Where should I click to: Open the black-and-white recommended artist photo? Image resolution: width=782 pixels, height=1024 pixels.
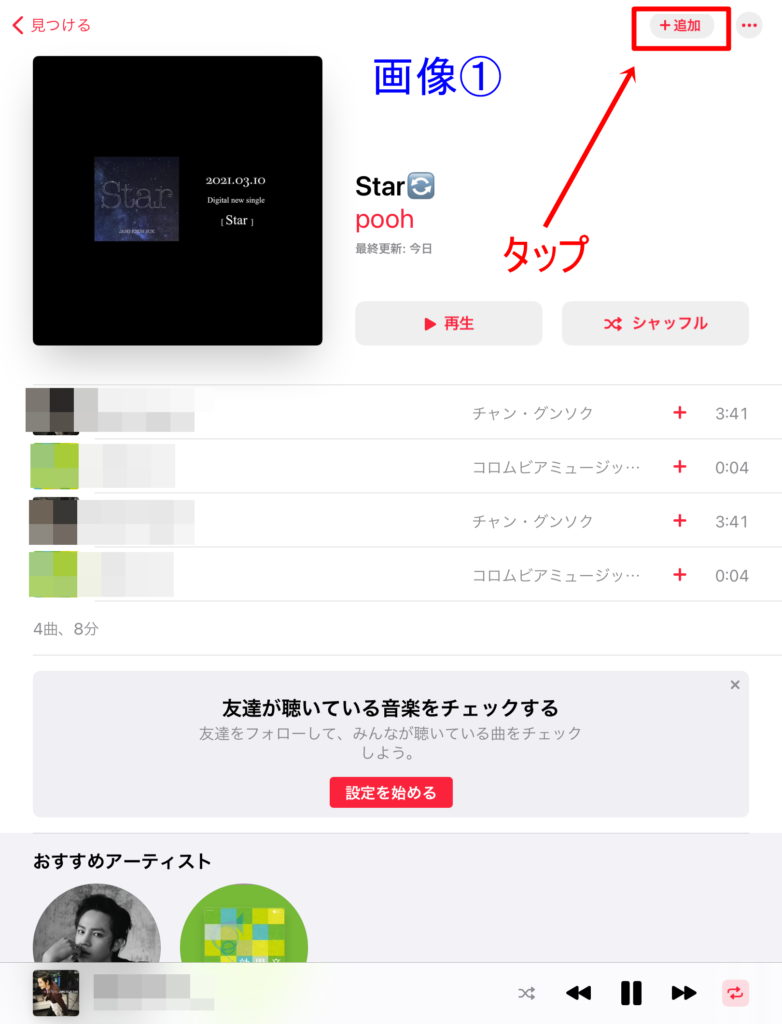click(x=97, y=923)
